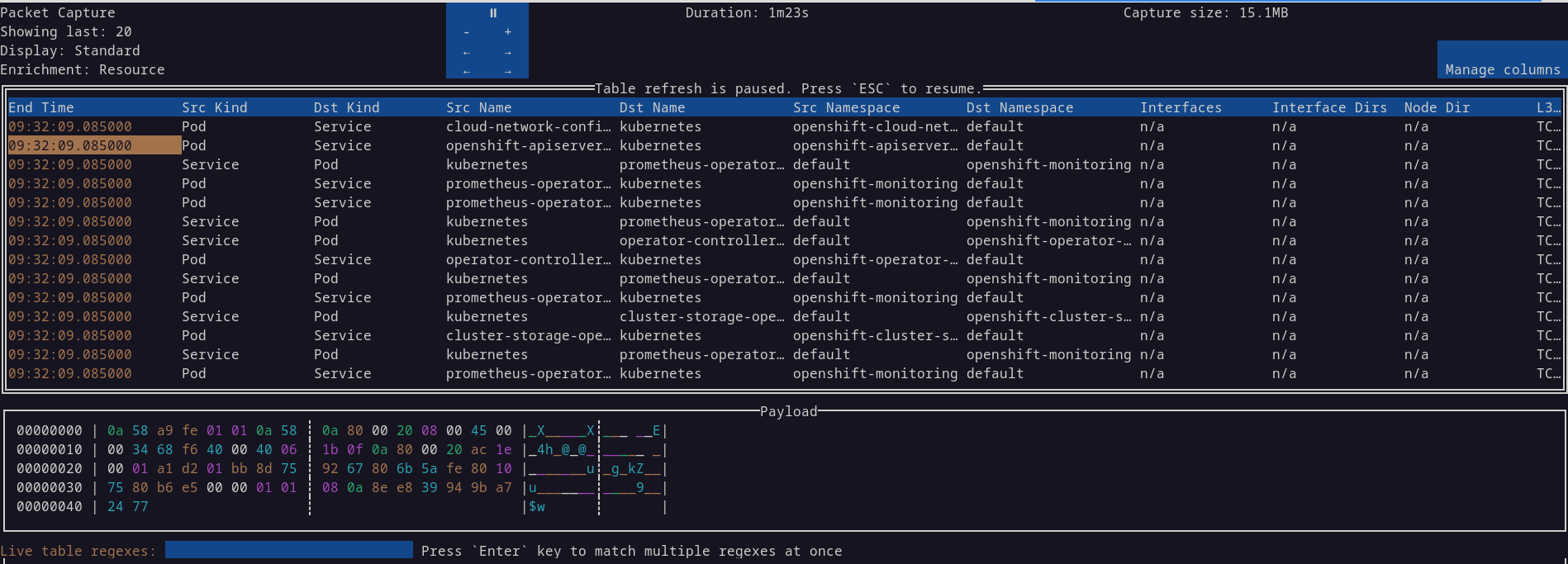The width and height of the screenshot is (1568, 564).
Task: Select the highlighted openshift-apiserver flow row
Action: point(528,145)
